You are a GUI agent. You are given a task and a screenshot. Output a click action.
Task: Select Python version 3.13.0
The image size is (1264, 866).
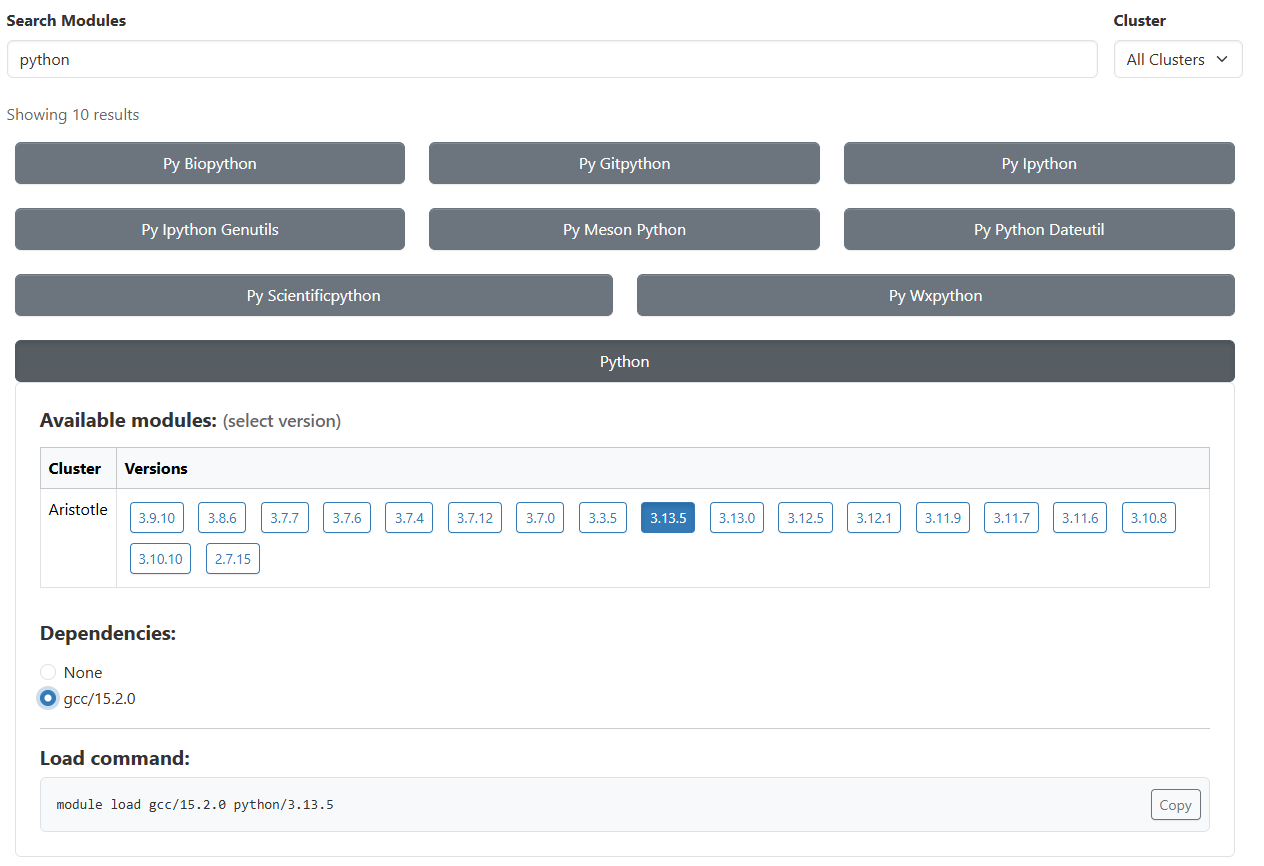[x=736, y=517]
